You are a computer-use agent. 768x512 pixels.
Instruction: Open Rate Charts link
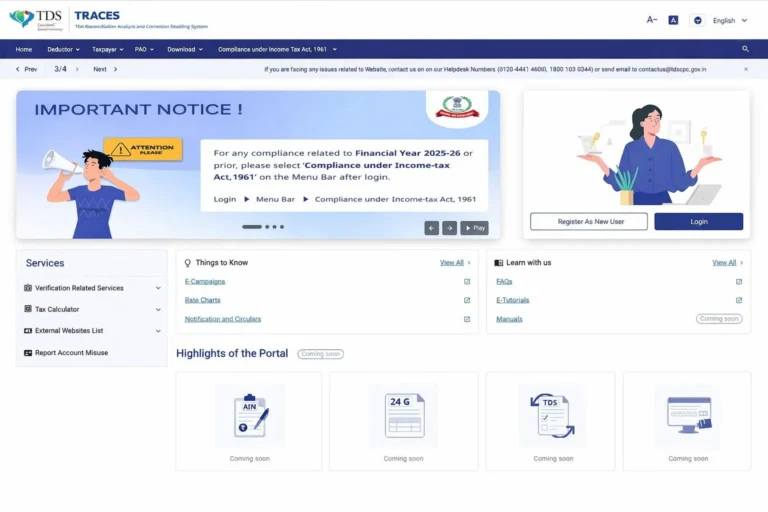pos(202,300)
